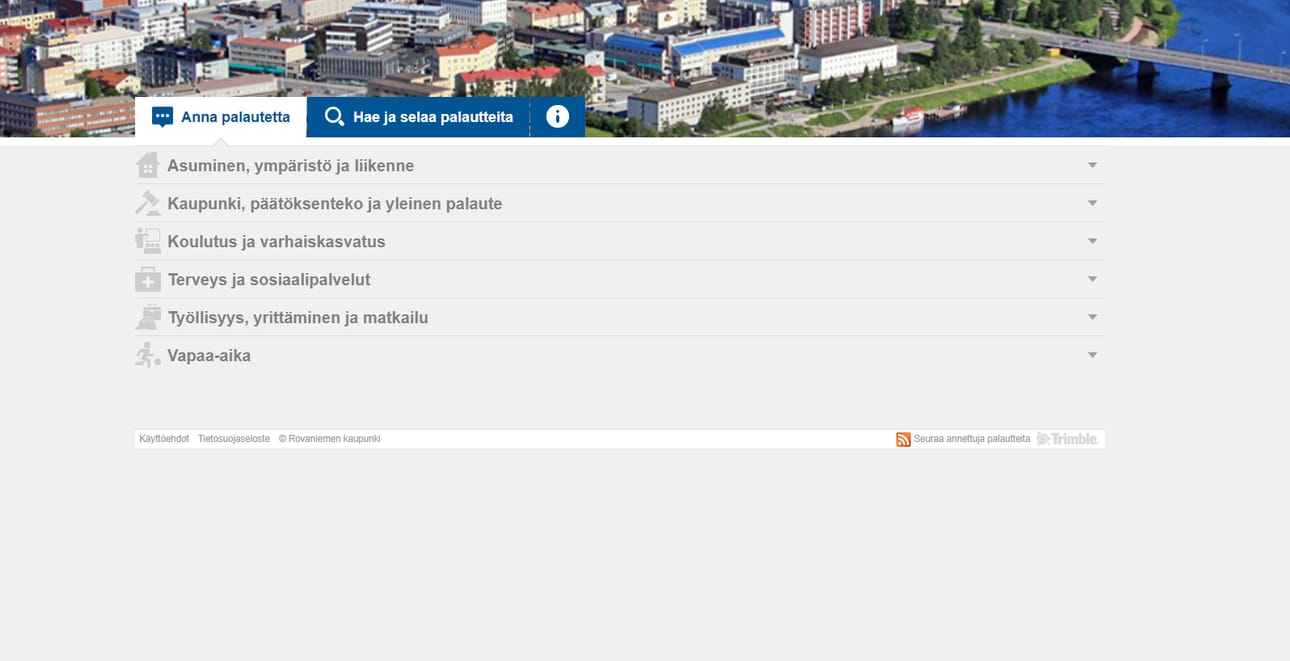This screenshot has width=1290, height=661.
Task: Open the info circle icon tab
Action: click(x=557, y=117)
